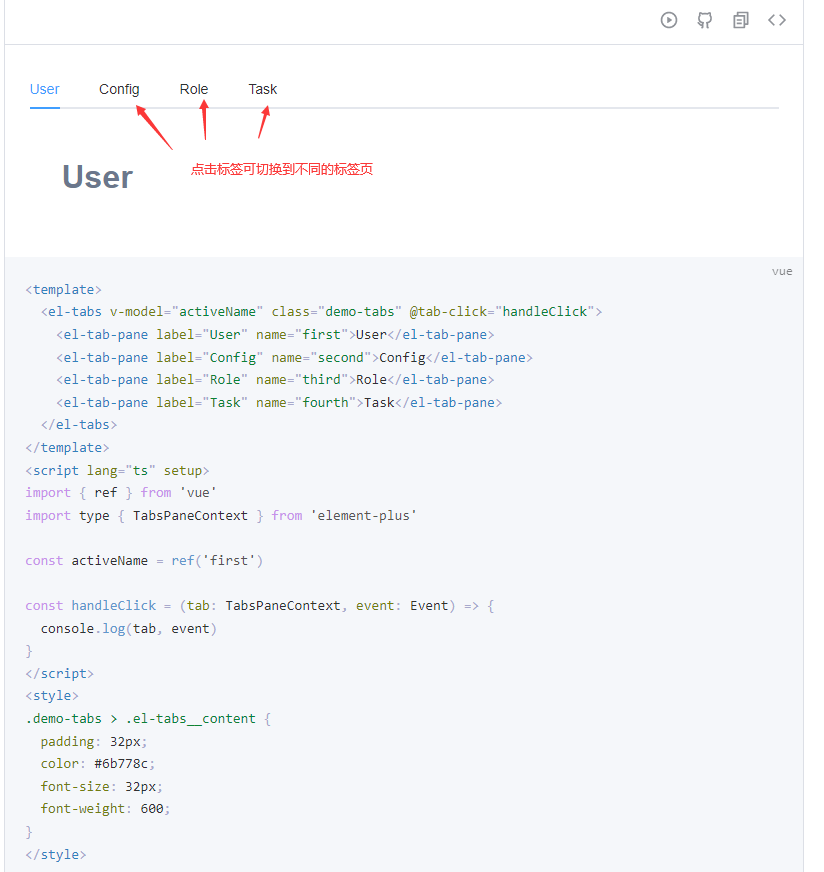
Task: Click the const activeName = ref('first') line
Action: coord(144,561)
